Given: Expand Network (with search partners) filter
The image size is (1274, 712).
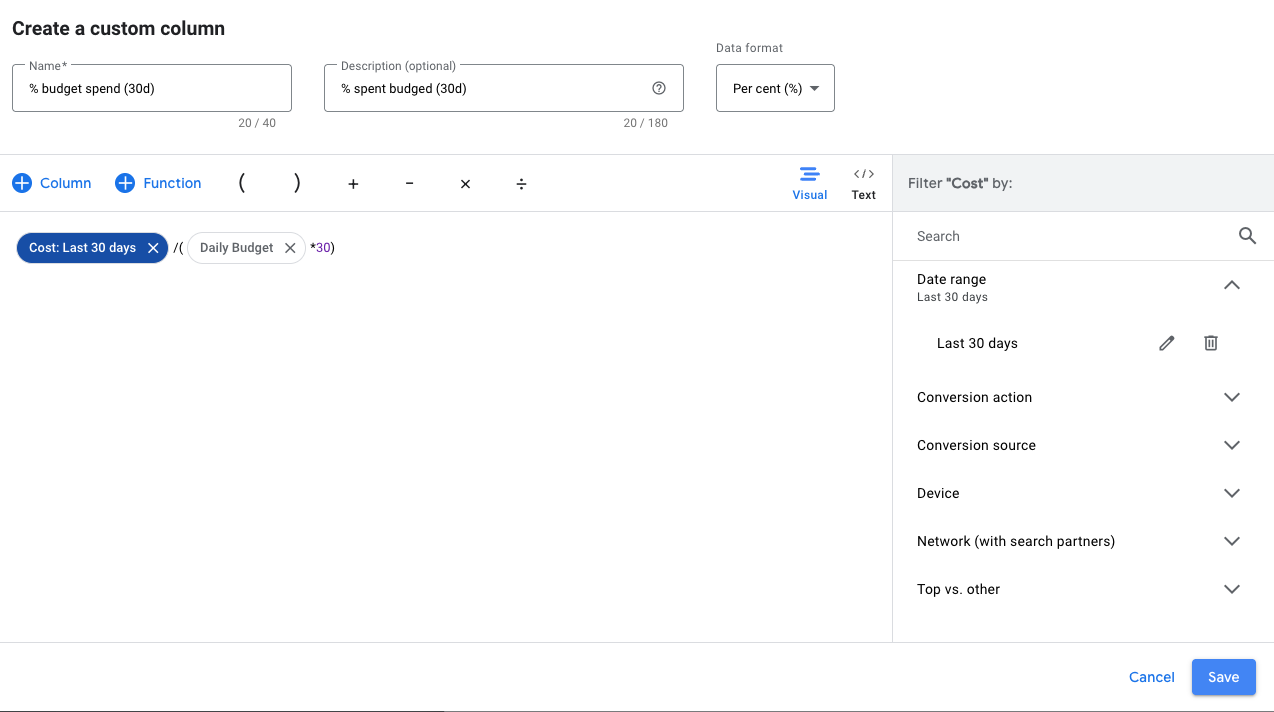Looking at the screenshot, I should (1232, 541).
